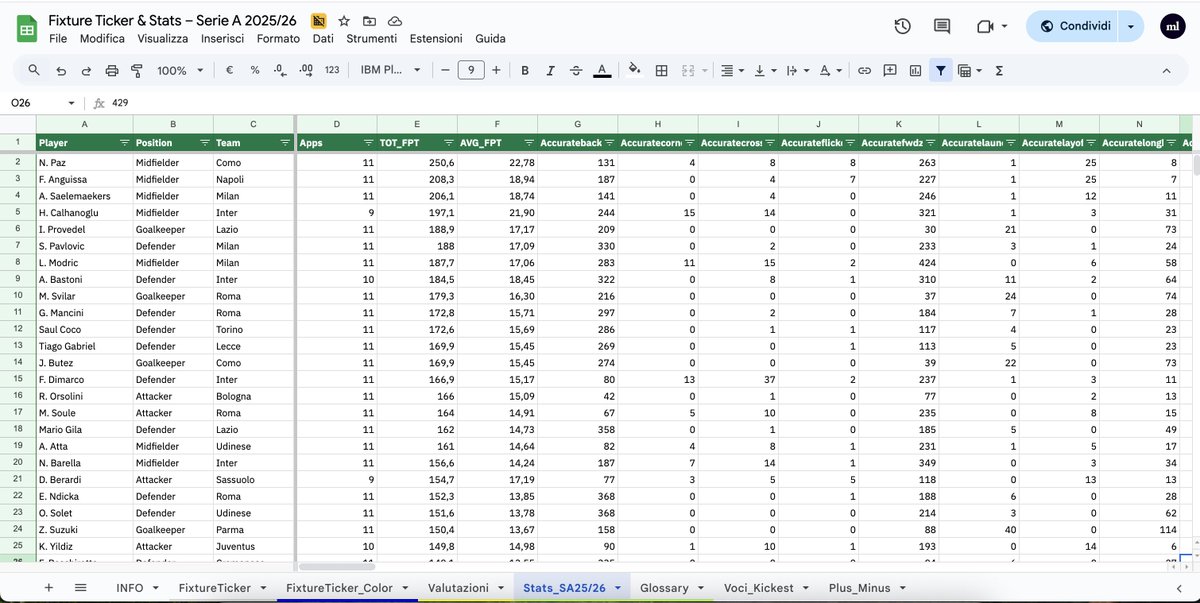View cloud document status
Viewport: 1200px width, 603px height.
pos(395,20)
